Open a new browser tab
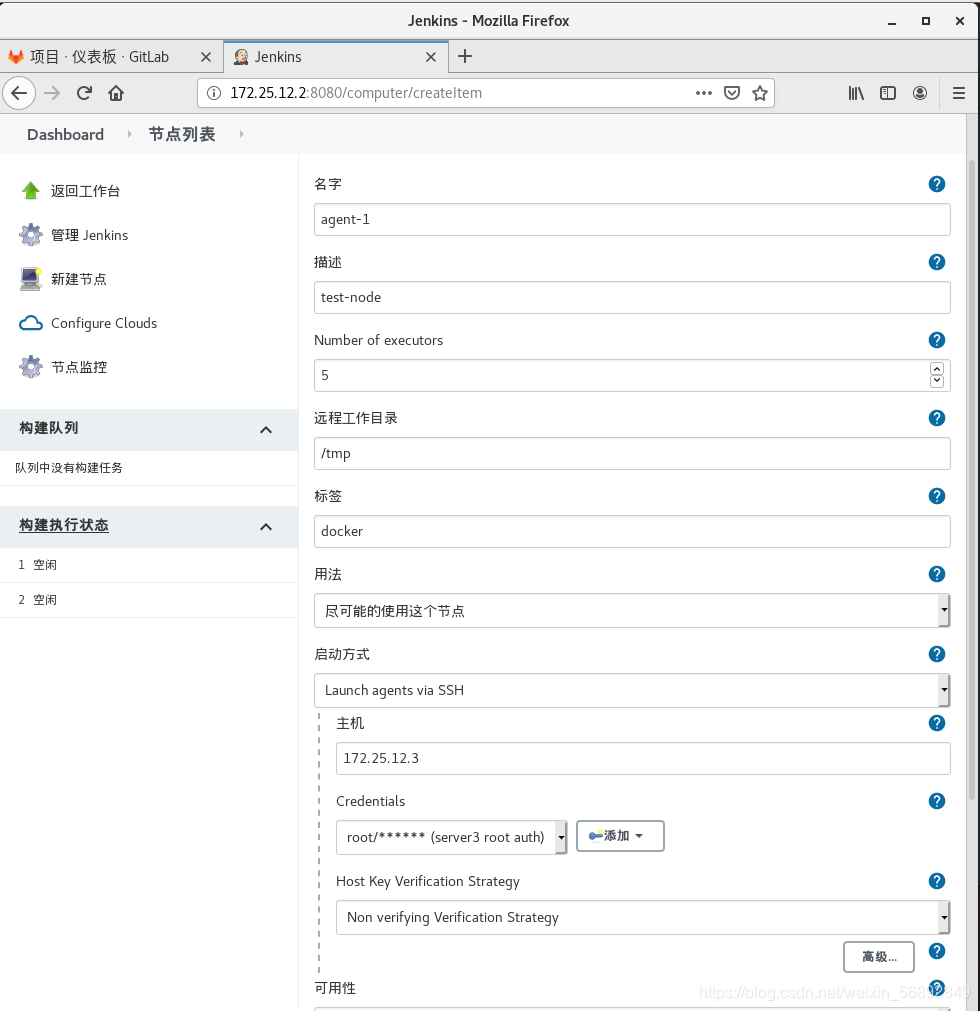This screenshot has width=980, height=1011. 465,57
